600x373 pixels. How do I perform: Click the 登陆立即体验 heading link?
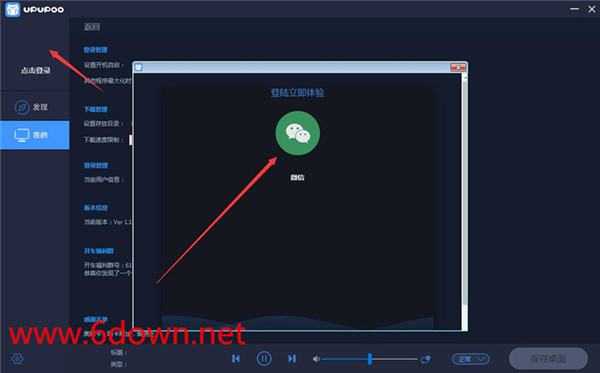(x=297, y=93)
